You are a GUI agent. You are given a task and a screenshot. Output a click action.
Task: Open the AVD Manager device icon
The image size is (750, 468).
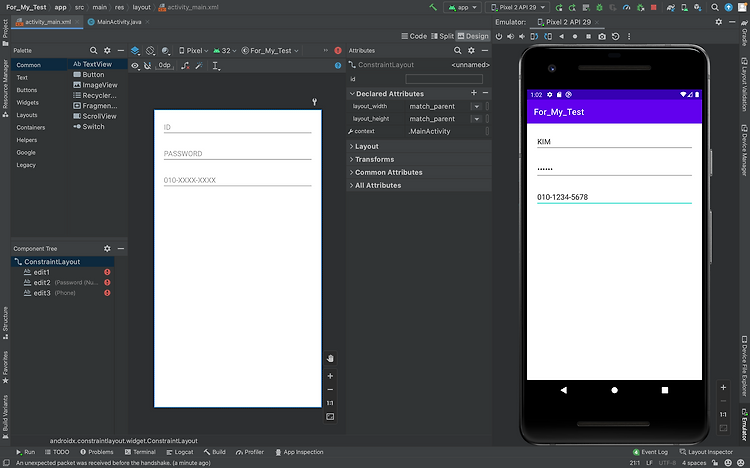coord(684,8)
